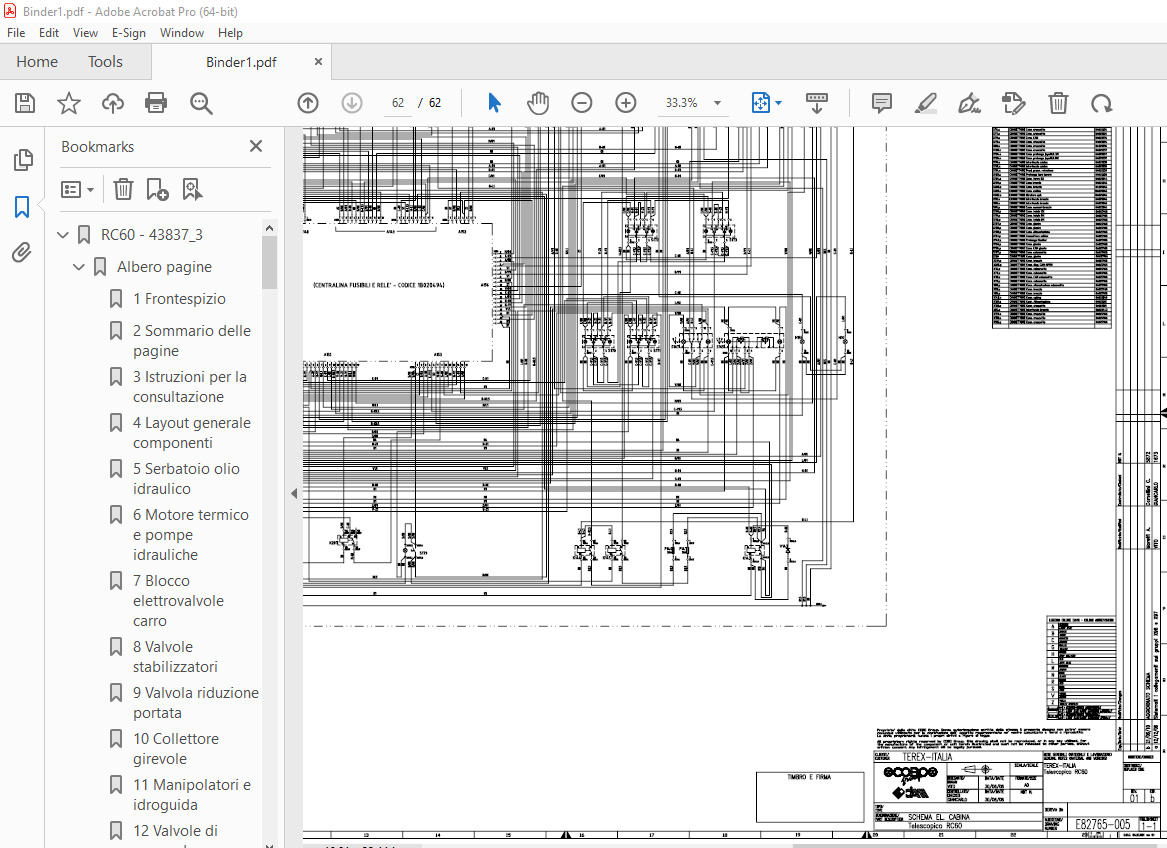Close the Binder1.pdf tab
The width and height of the screenshot is (1167, 848).
(x=318, y=62)
